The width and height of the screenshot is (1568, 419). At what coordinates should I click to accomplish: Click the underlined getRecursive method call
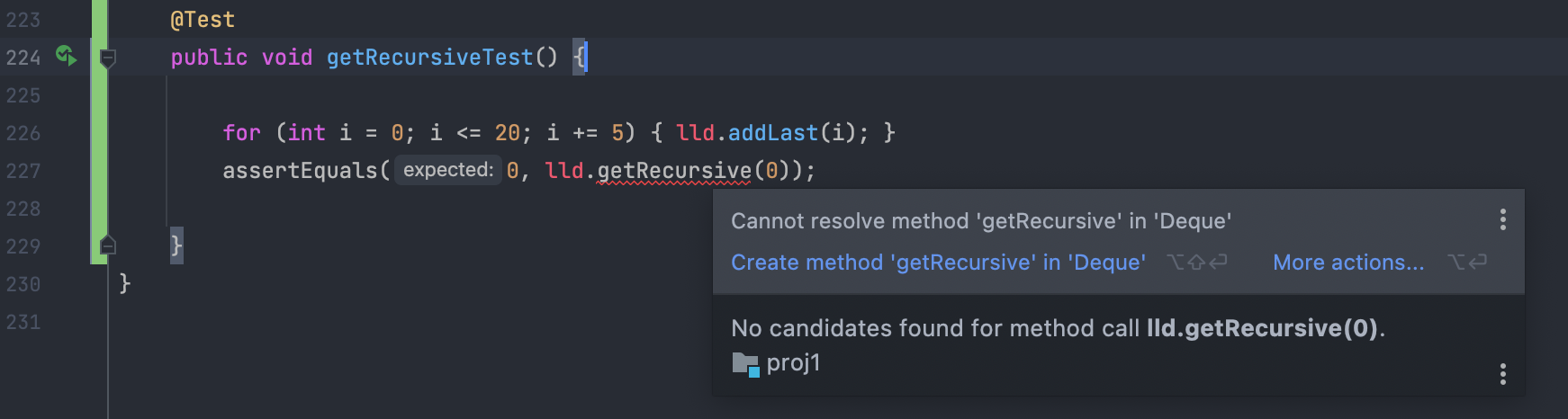(x=673, y=171)
